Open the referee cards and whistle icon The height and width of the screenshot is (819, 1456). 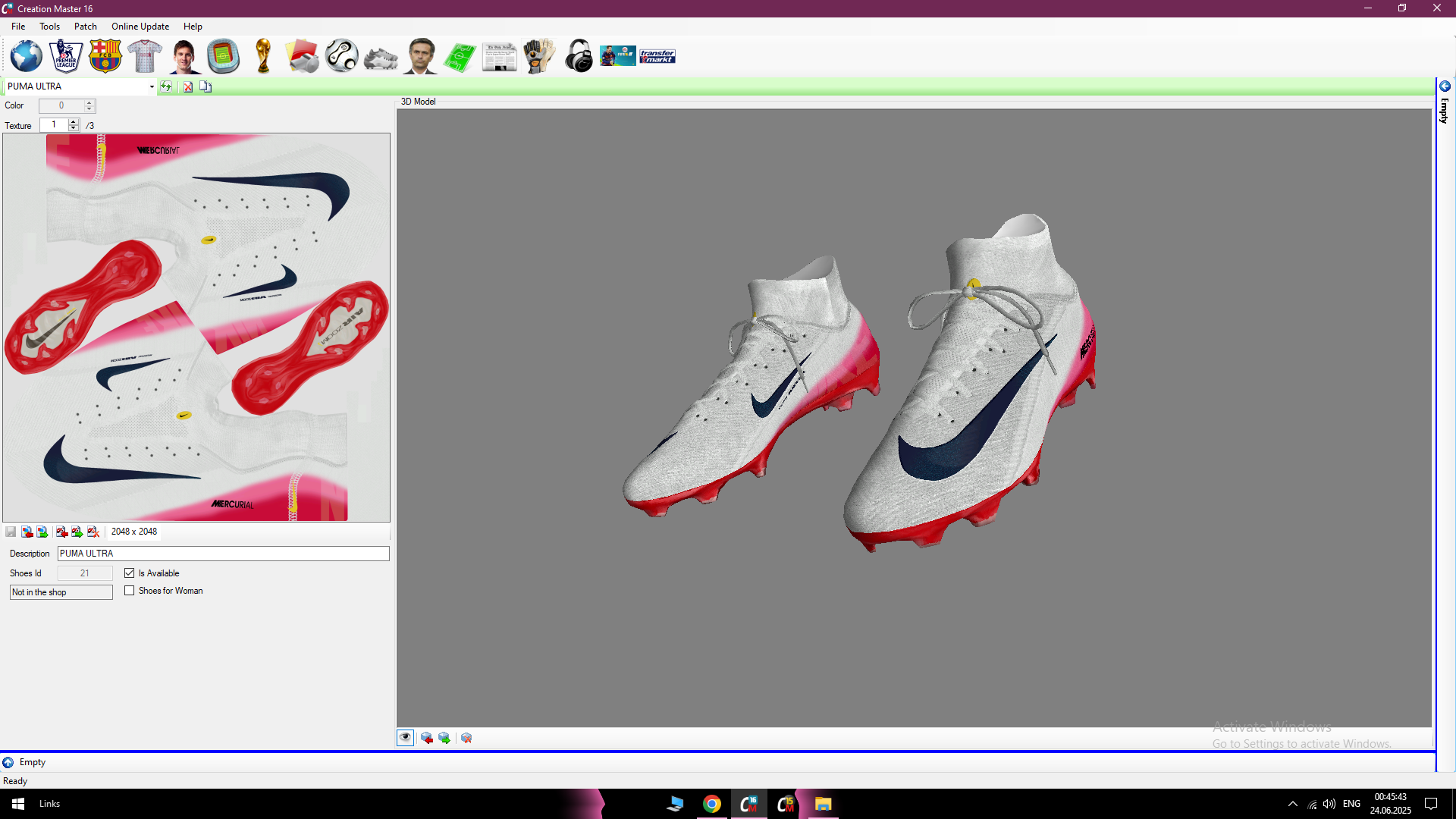[303, 56]
